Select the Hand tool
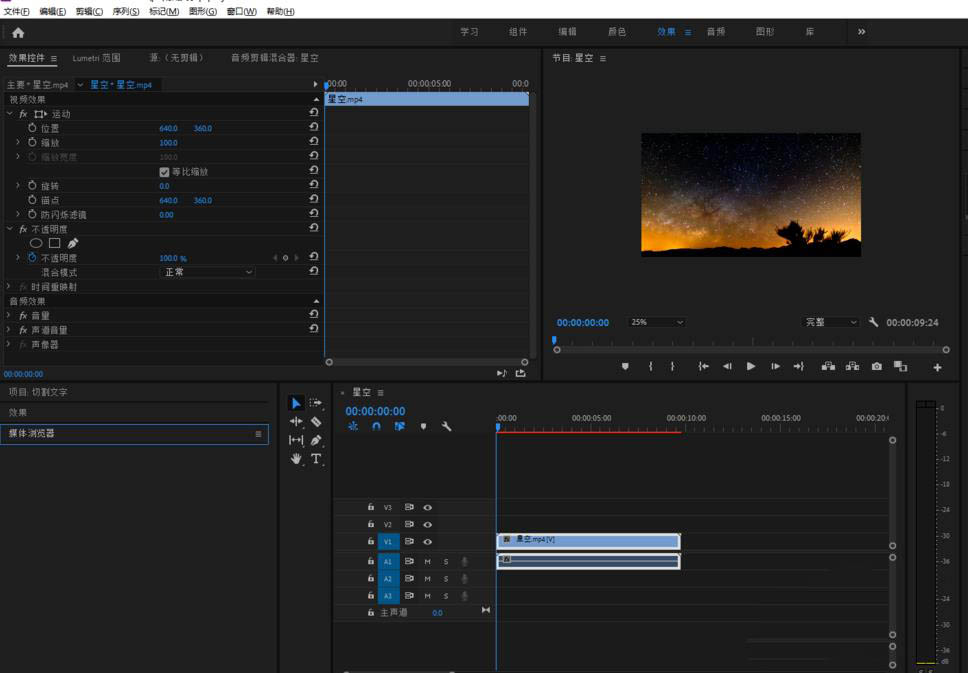This screenshot has width=968, height=673. click(296, 459)
